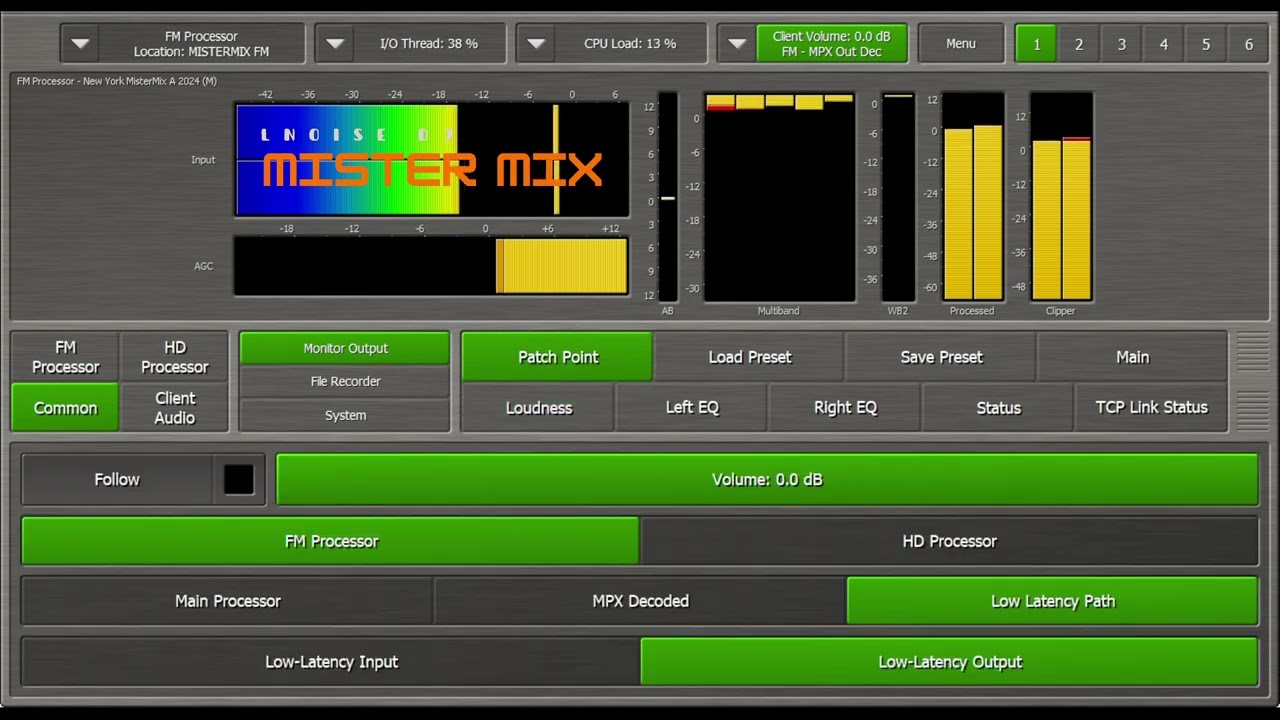Open the Left EQ tab
Image resolution: width=1280 pixels, height=720 pixels.
[x=692, y=408]
